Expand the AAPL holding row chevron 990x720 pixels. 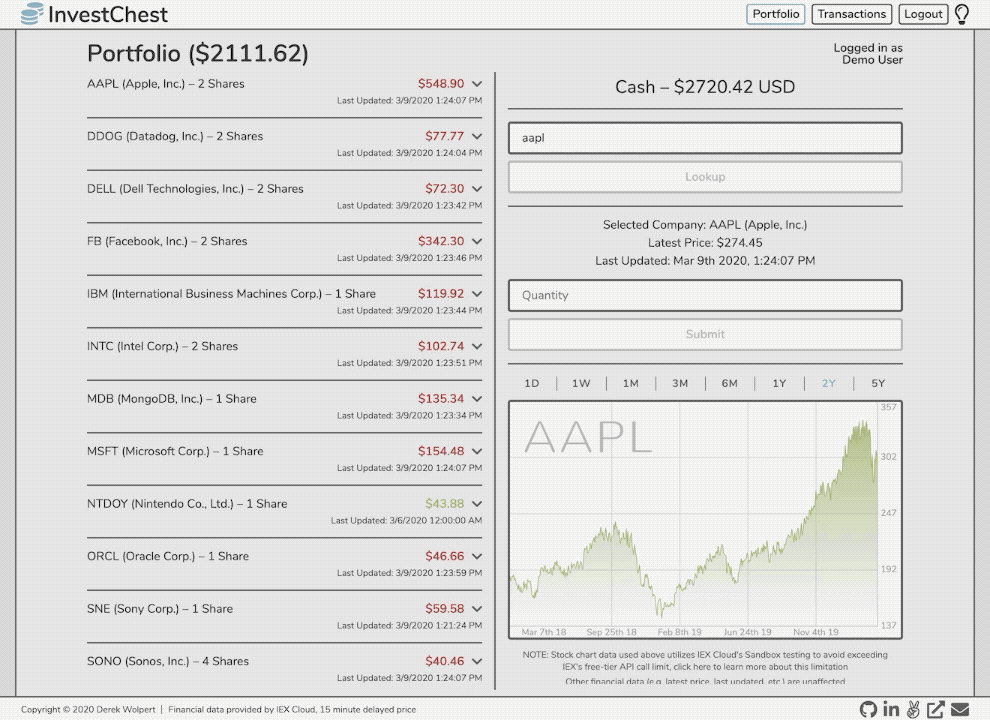click(x=477, y=84)
